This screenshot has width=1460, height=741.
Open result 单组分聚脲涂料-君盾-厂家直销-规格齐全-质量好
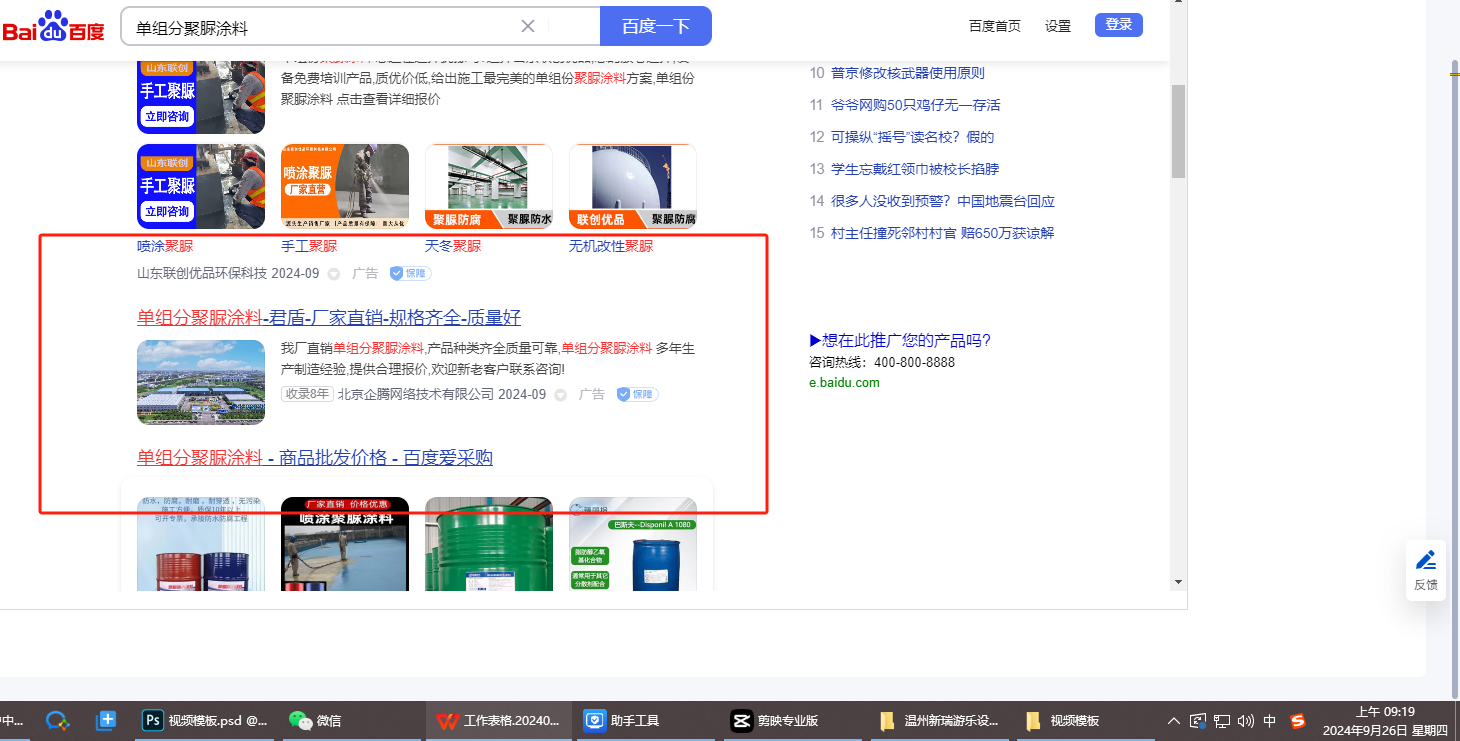pos(329,318)
